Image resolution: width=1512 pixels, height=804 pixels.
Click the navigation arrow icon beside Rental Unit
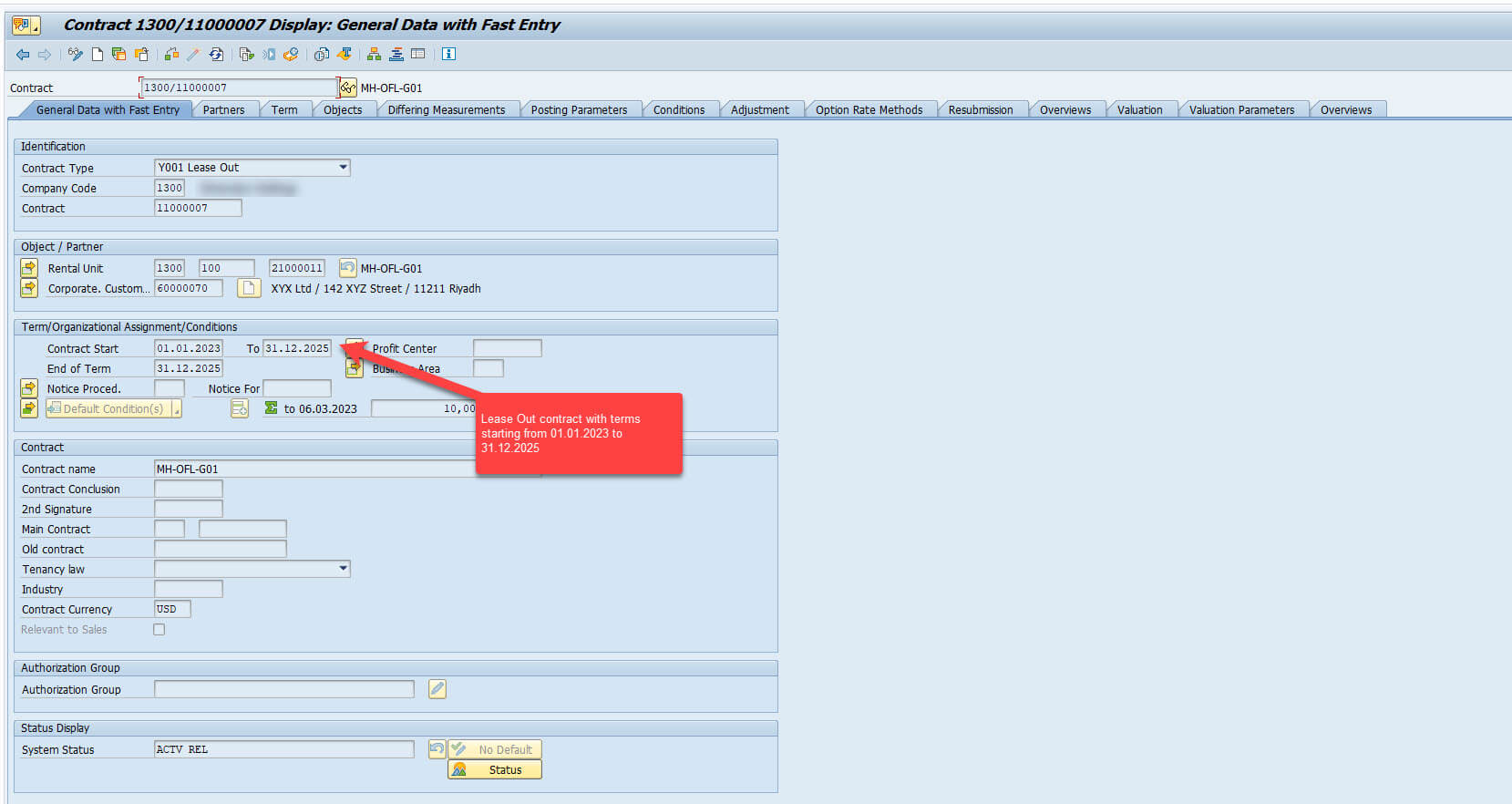coord(29,268)
